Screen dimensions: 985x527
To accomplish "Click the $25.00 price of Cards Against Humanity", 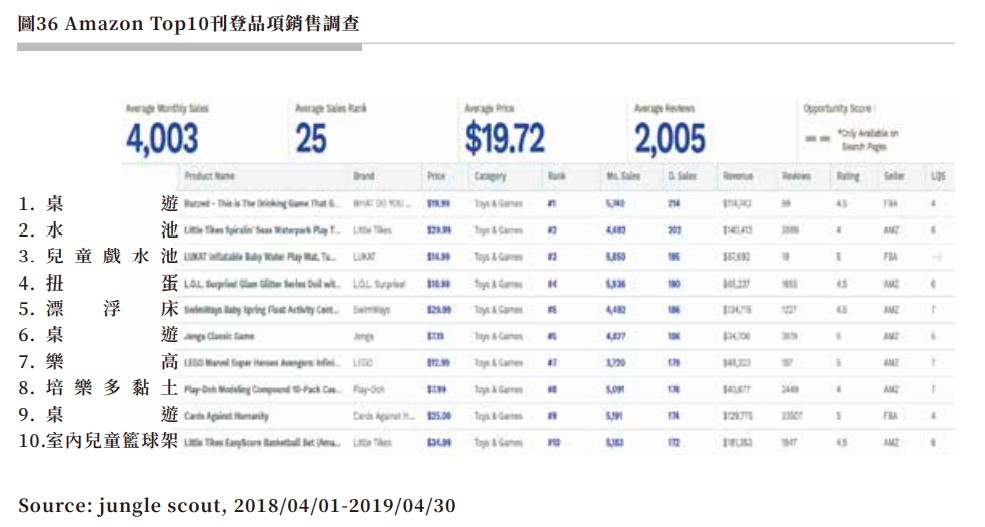I will click(438, 416).
